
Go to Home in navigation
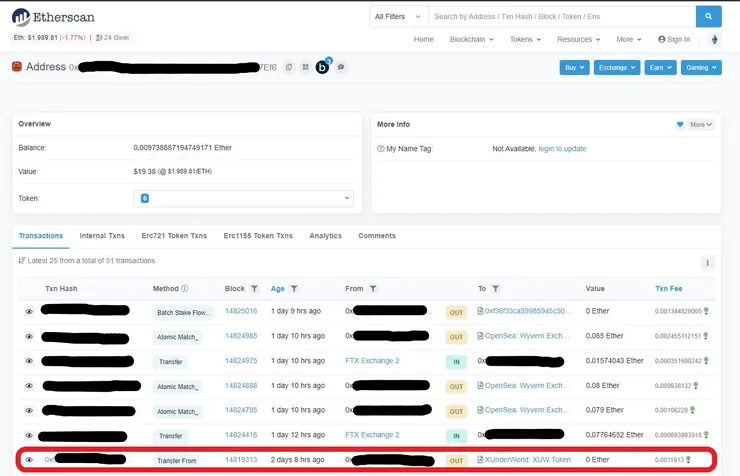click(x=423, y=40)
